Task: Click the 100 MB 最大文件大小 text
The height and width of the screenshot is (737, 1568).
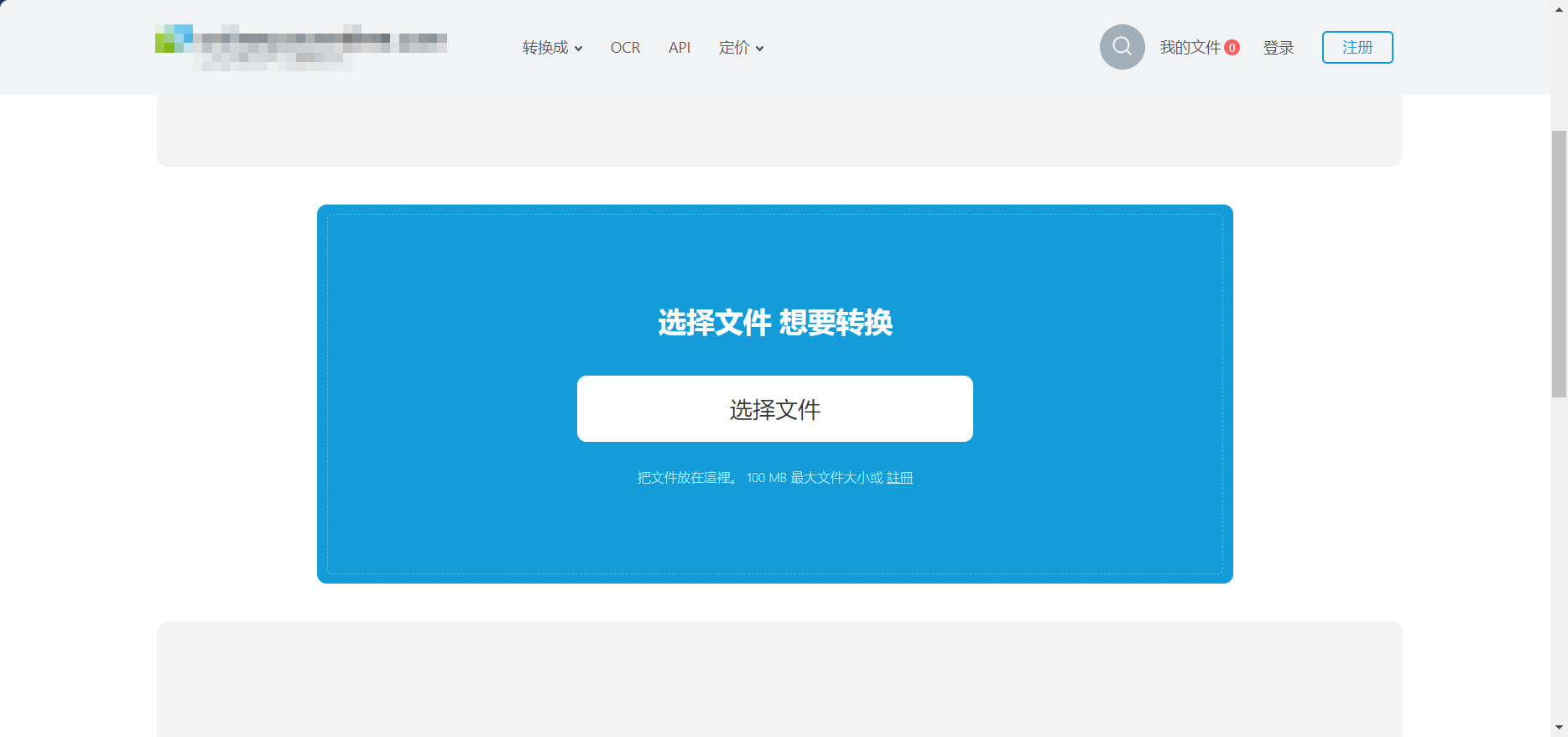Action: [x=809, y=478]
